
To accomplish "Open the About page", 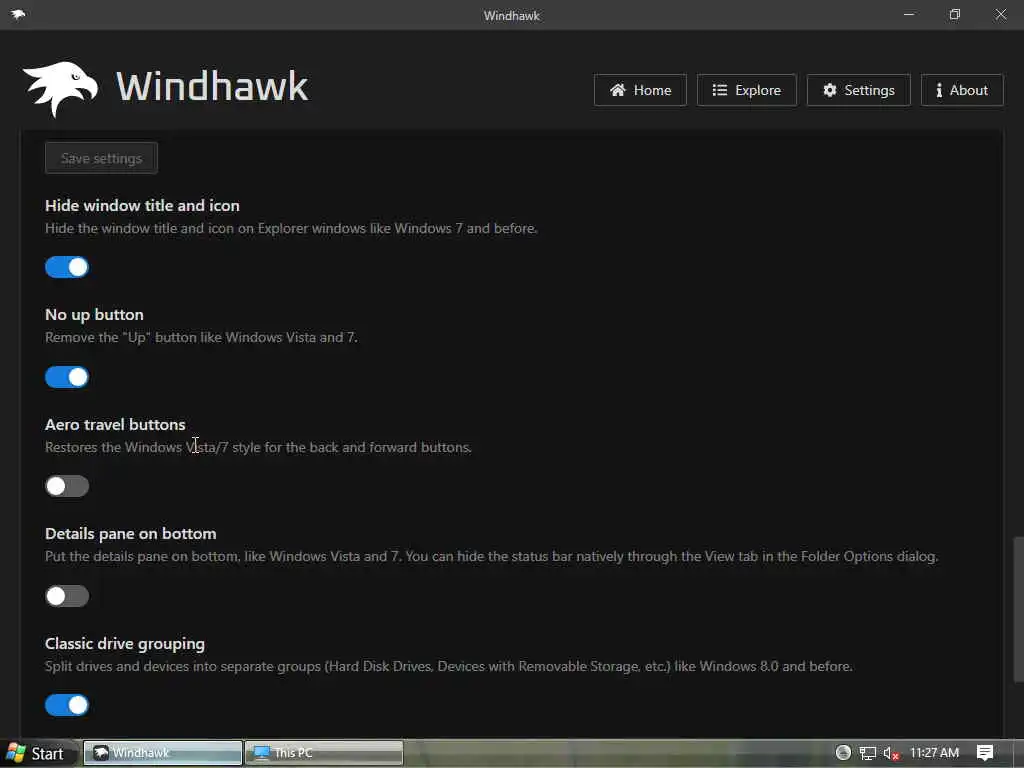I will pyautogui.click(x=962, y=90).
